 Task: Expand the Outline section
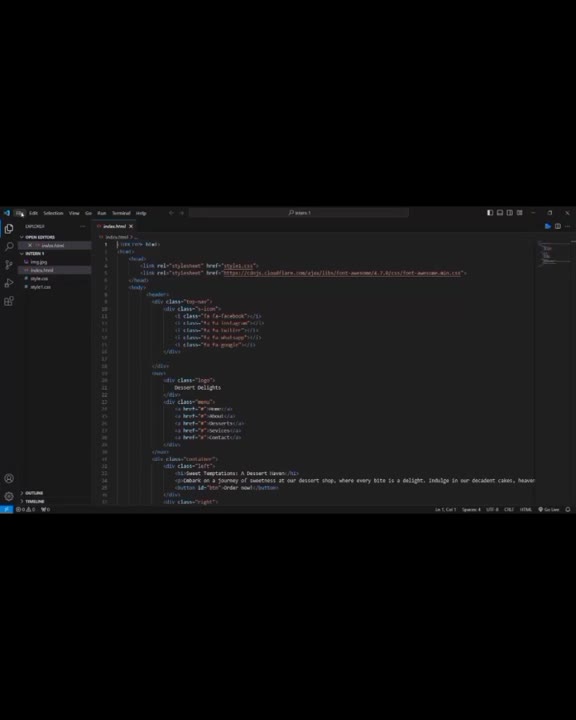(32, 493)
